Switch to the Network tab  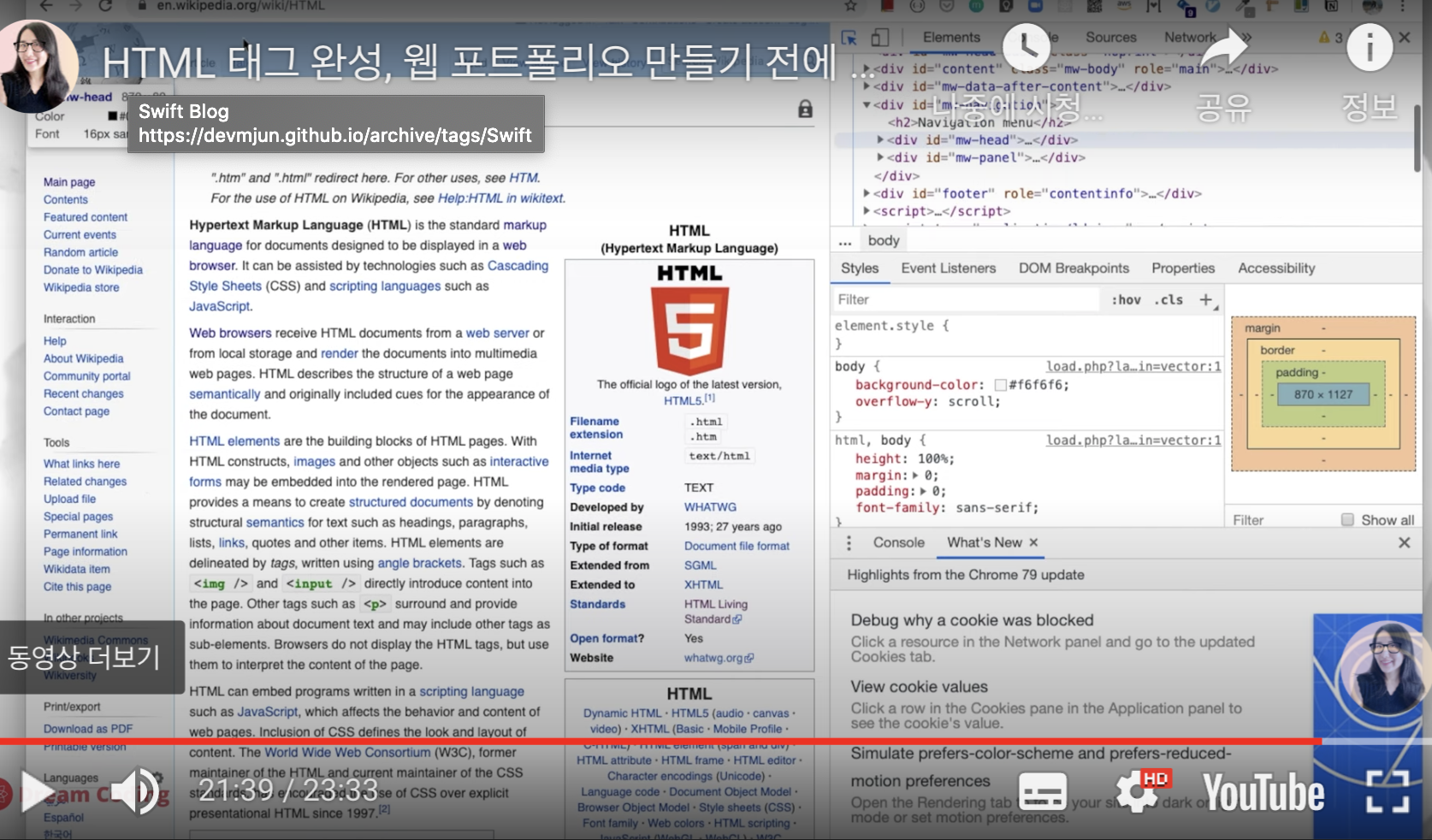pos(1190,38)
